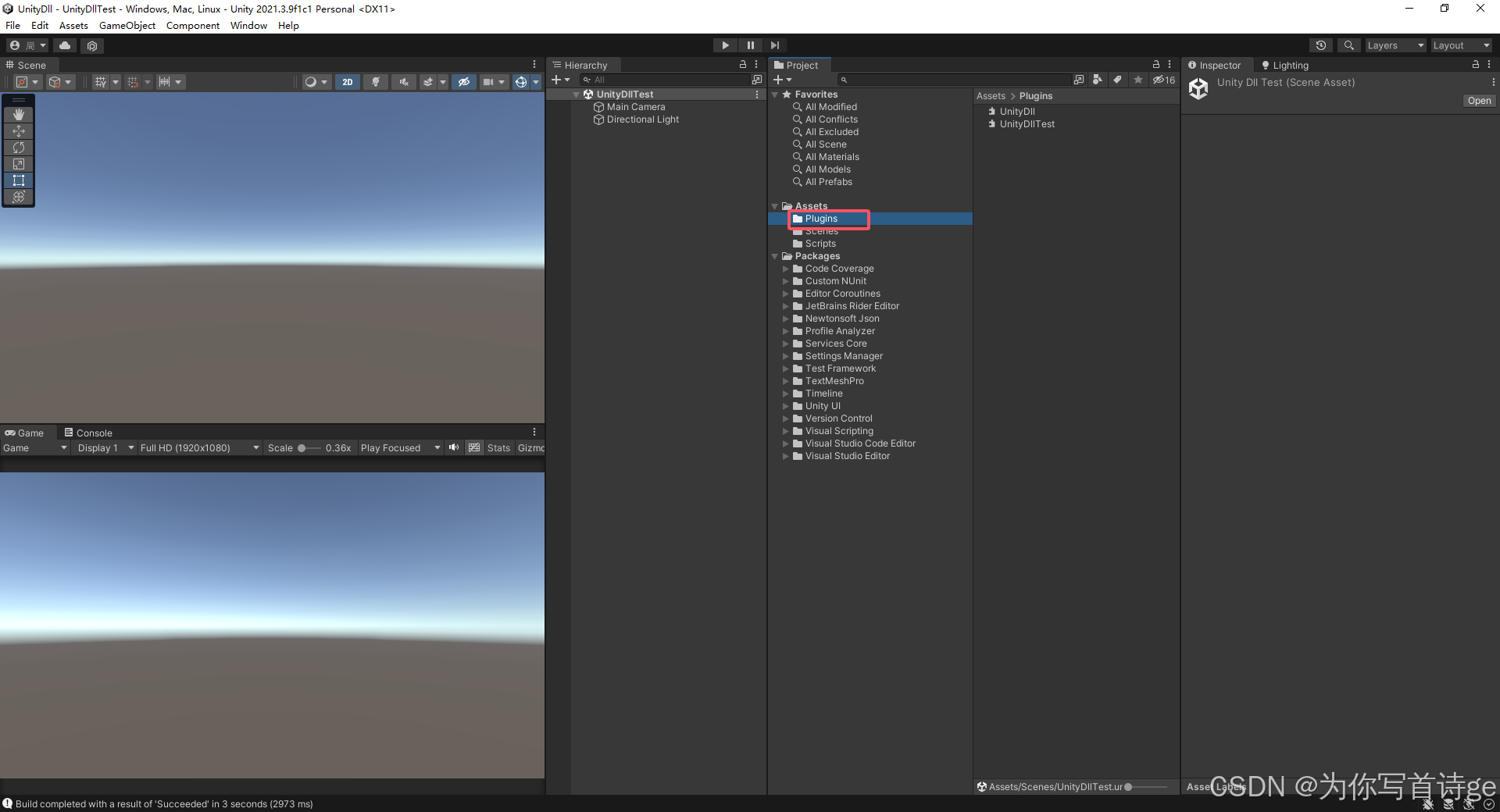This screenshot has height=812, width=1500.
Task: Switch to the Lighting tab
Action: coord(1285,66)
